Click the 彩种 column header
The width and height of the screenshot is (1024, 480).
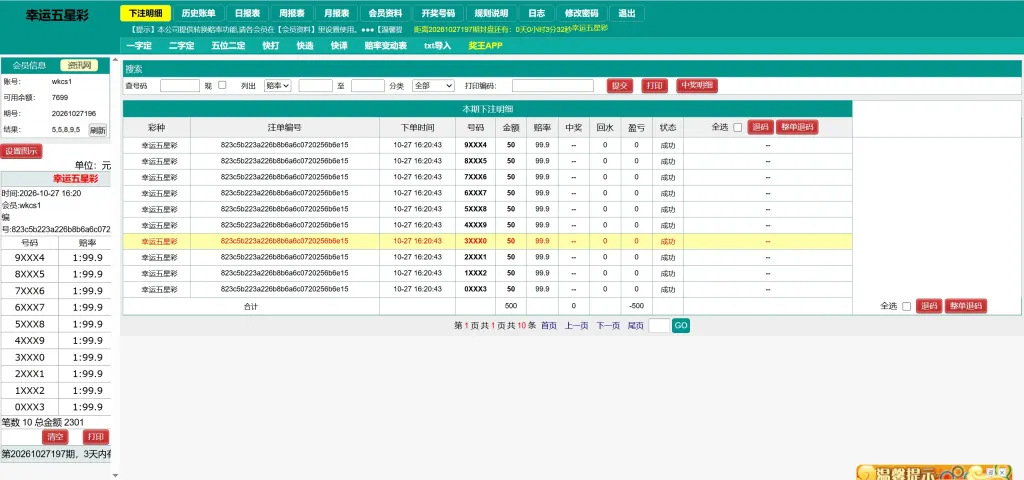(x=157, y=127)
